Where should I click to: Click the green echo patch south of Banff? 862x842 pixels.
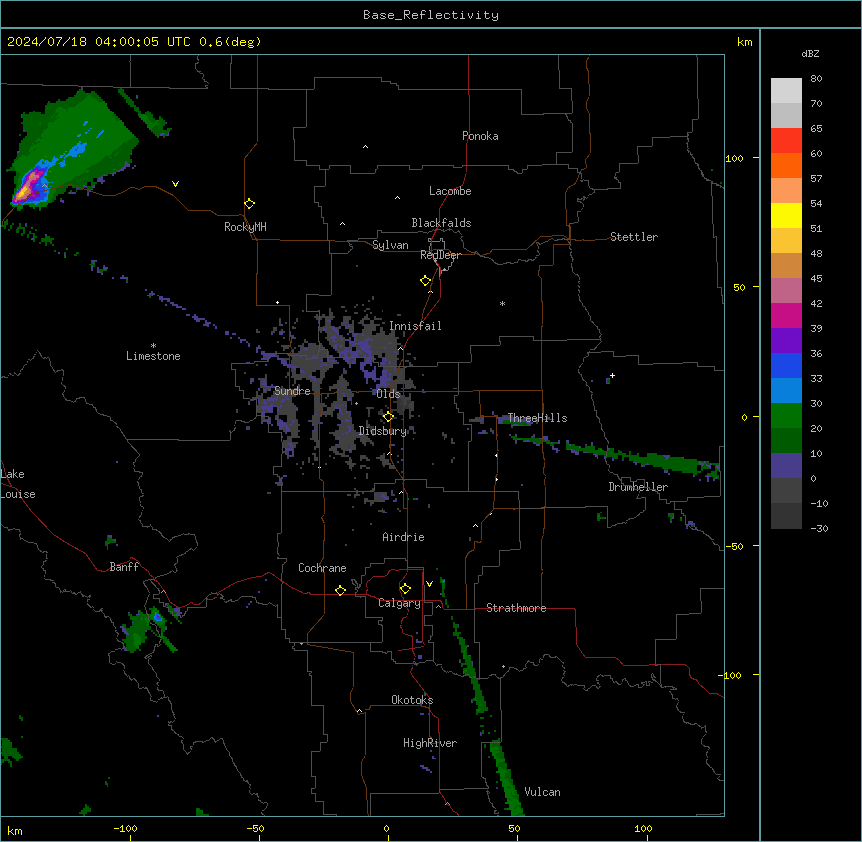(x=137, y=632)
